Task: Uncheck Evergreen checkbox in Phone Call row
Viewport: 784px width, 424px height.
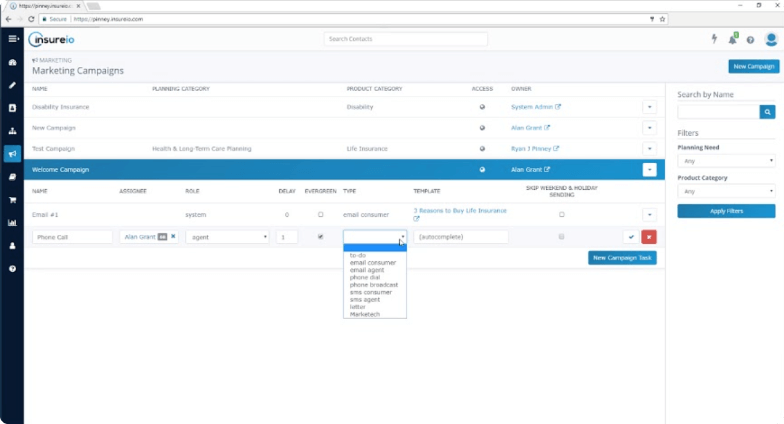Action: tap(320, 236)
